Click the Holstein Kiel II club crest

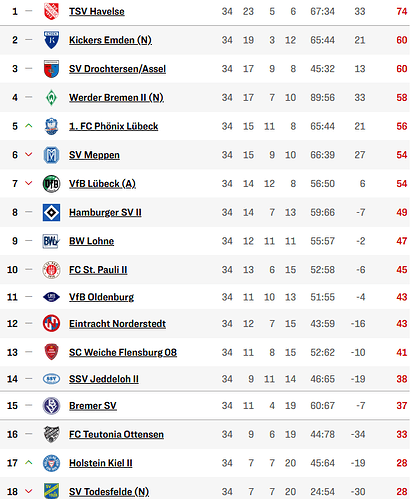[x=51, y=463]
